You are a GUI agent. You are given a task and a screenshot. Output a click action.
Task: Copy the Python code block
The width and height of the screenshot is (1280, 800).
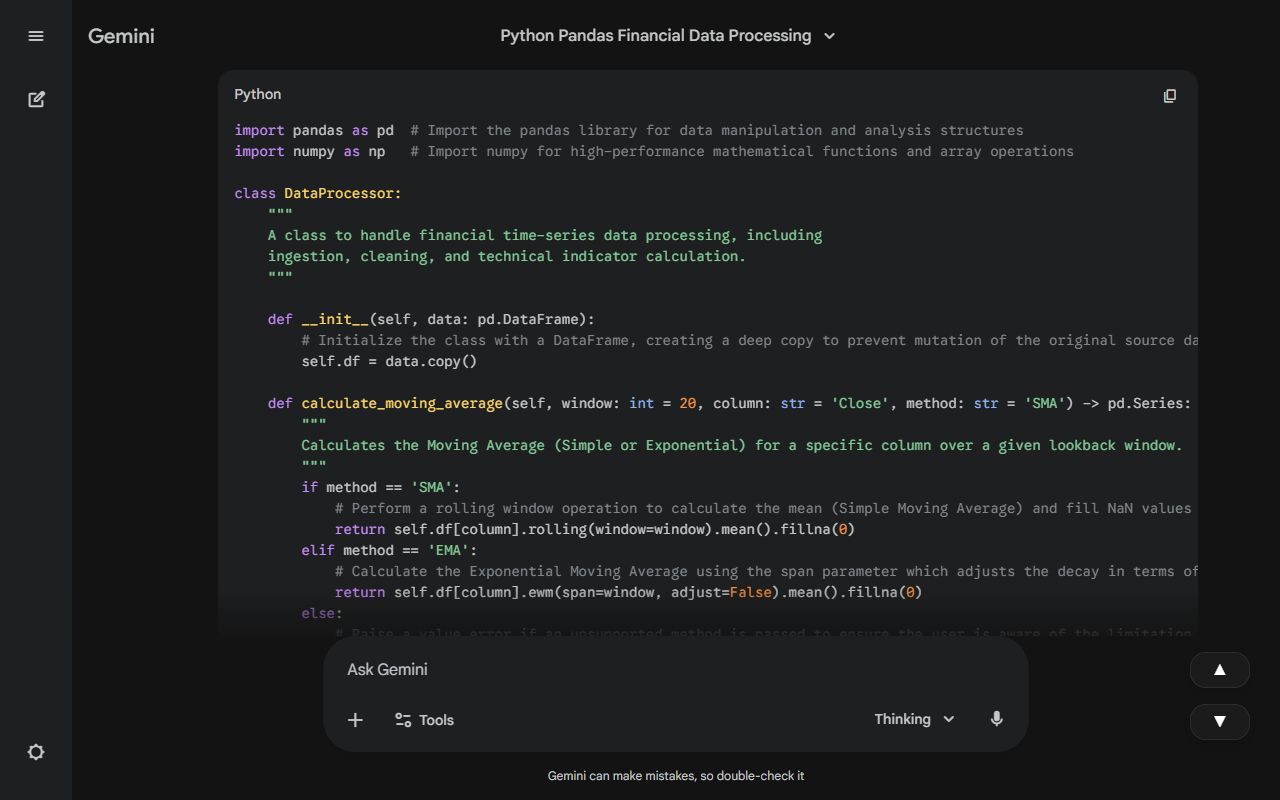pyautogui.click(x=1170, y=95)
